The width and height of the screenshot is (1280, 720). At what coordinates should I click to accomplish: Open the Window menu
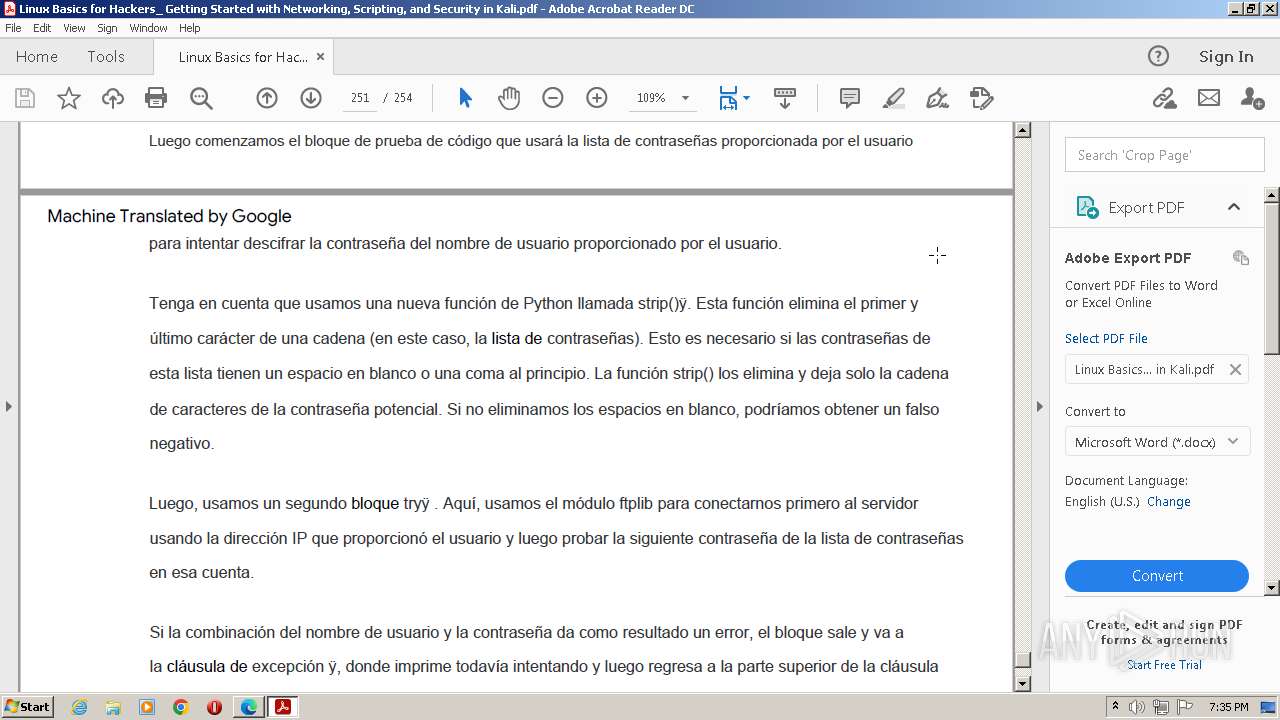(x=148, y=28)
